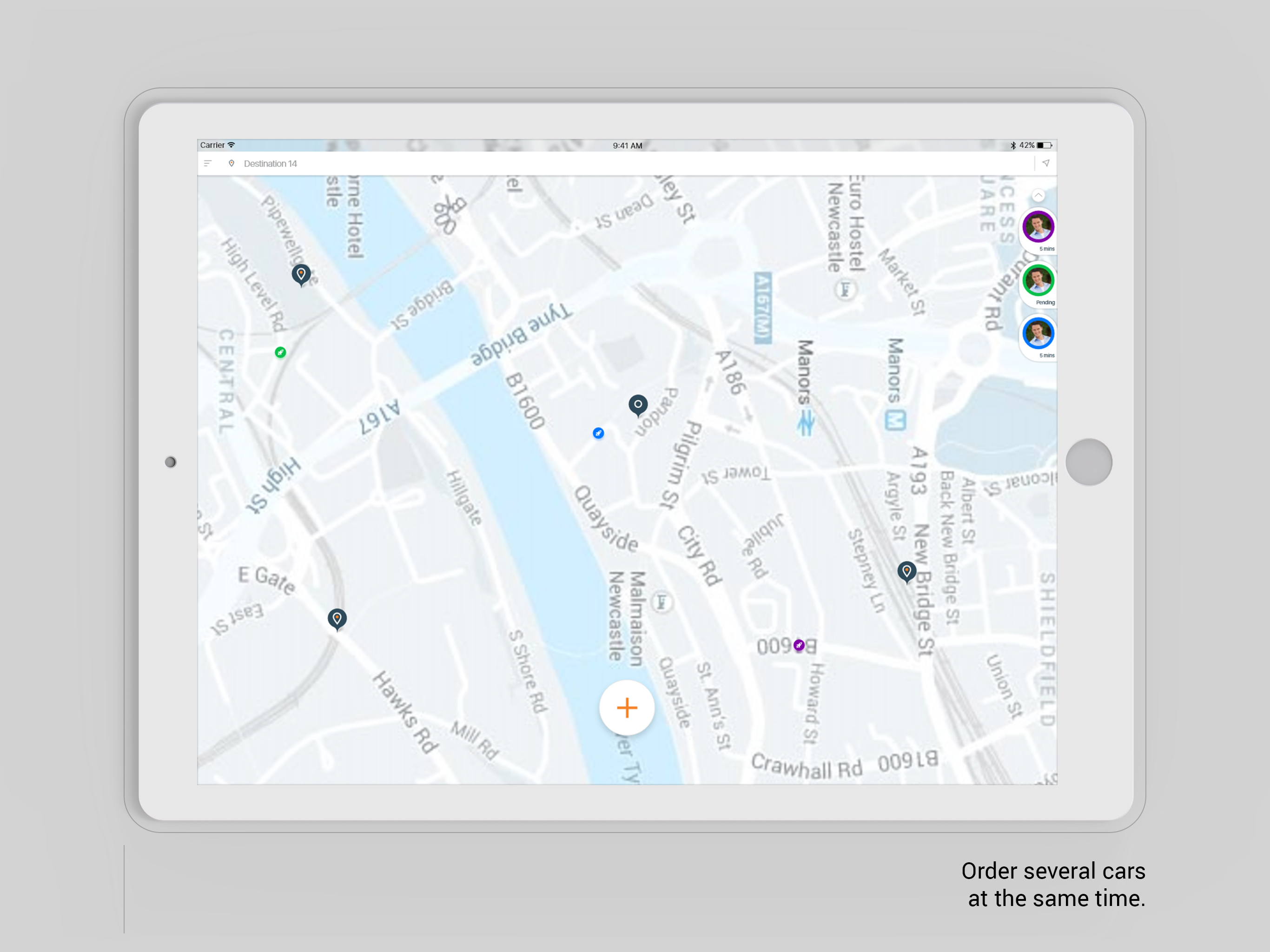Tap the current-location pin near Pandon
The image size is (1270, 952).
tap(638, 405)
